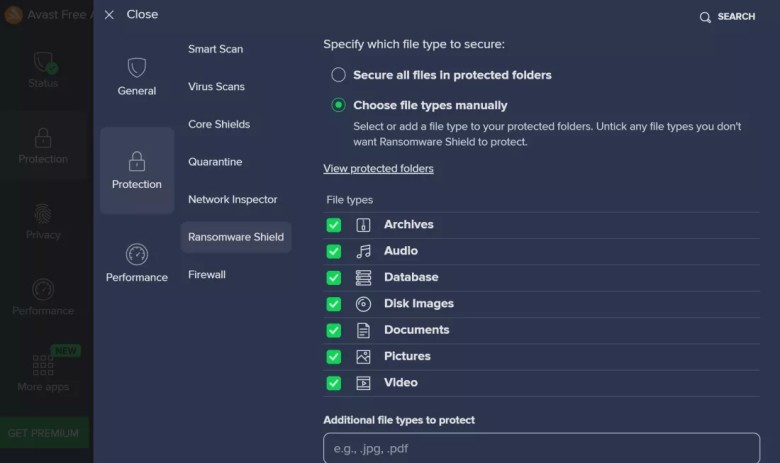The height and width of the screenshot is (463, 780).
Task: Uncheck the Archives checkbox
Action: coord(334,225)
